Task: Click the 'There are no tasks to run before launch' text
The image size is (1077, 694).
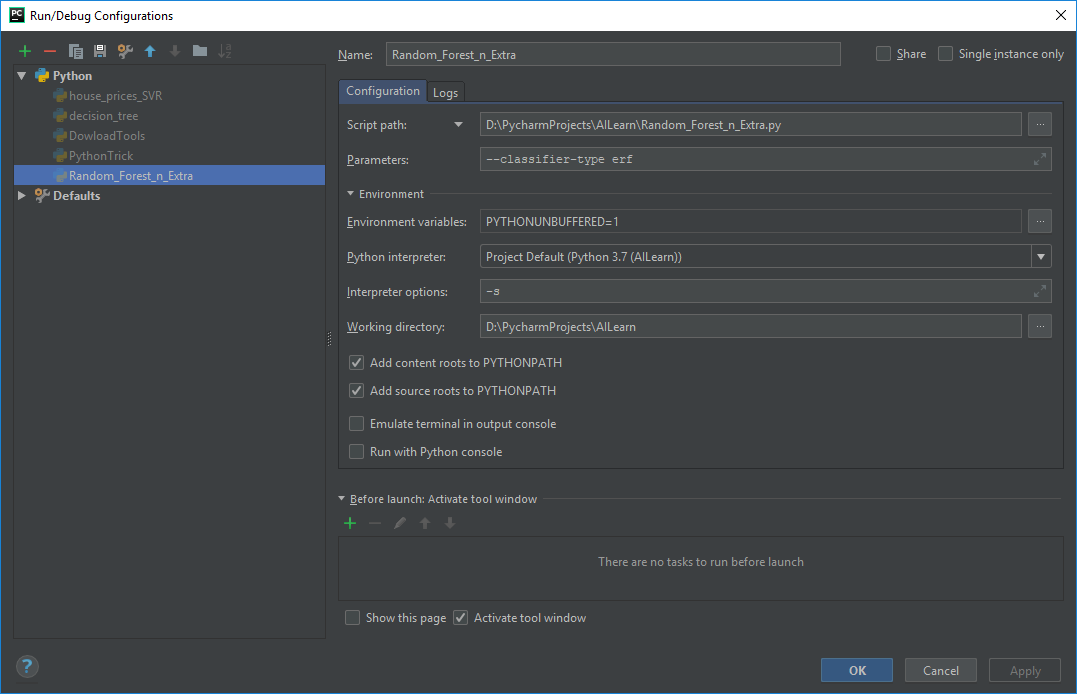Action: click(x=701, y=562)
